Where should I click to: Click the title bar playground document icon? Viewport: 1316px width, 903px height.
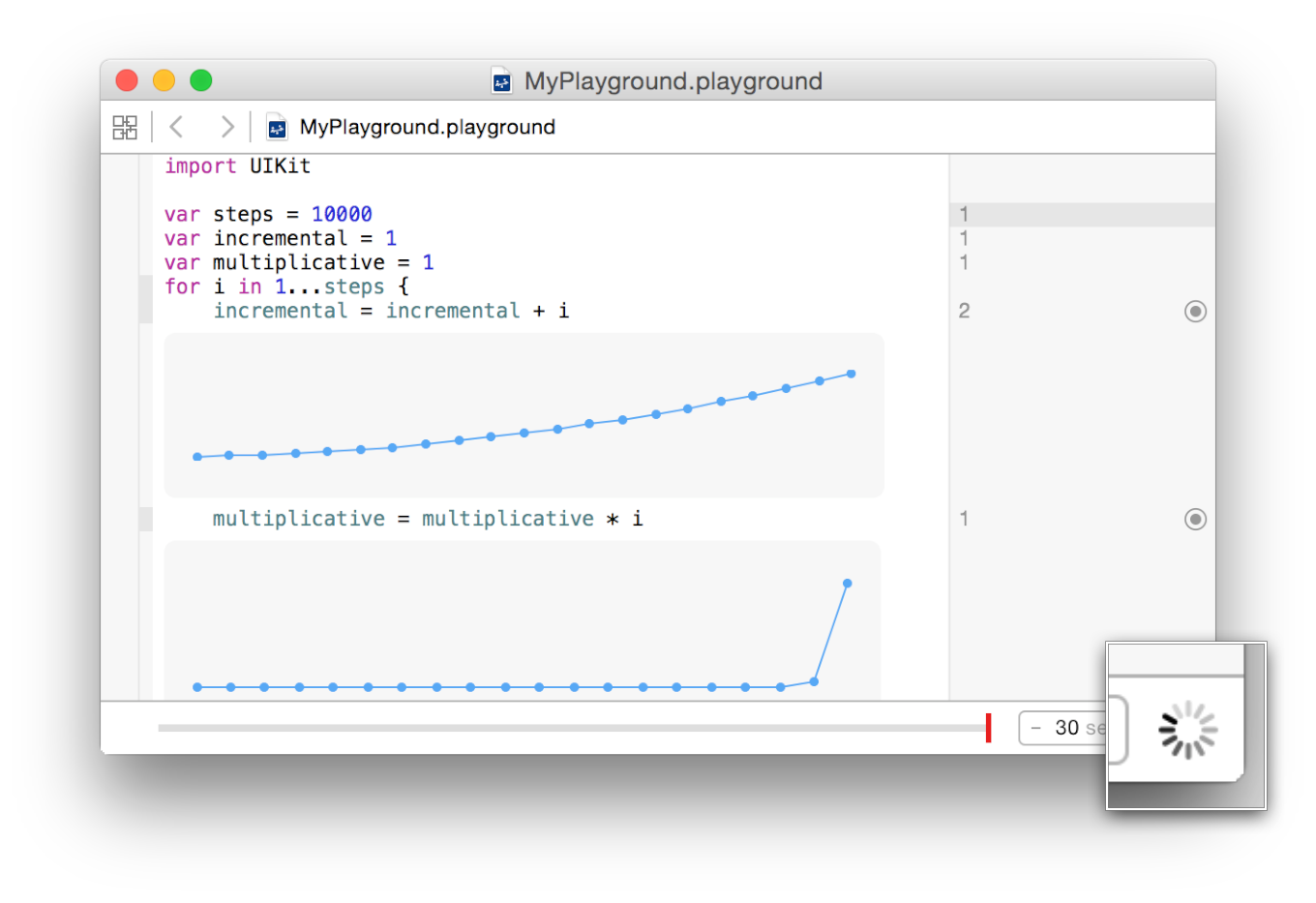pyautogui.click(x=501, y=81)
